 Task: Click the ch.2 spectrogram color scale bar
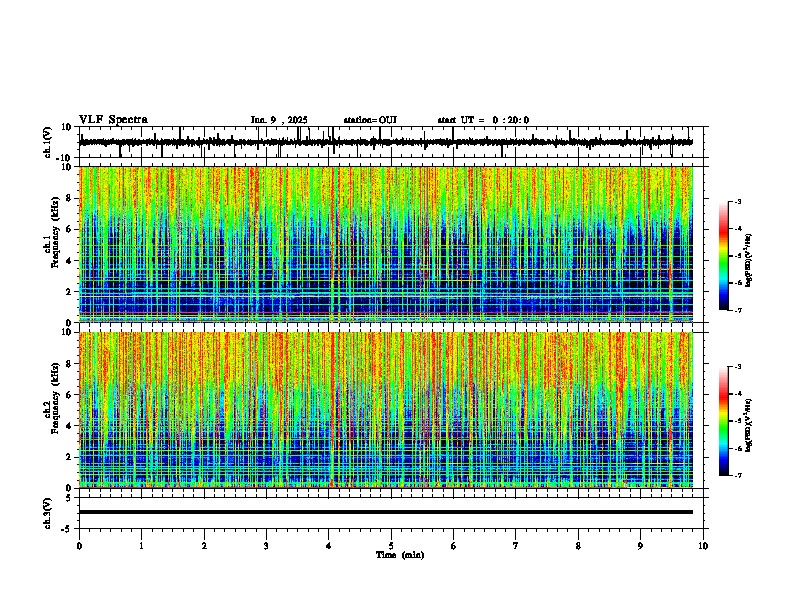pyautogui.click(x=724, y=421)
